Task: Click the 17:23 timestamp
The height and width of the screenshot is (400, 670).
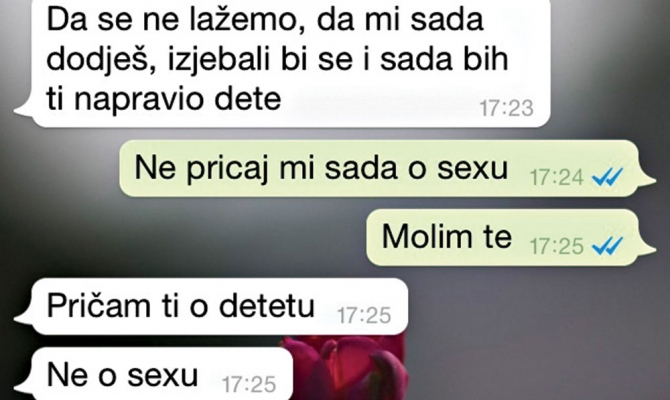Action: [x=506, y=108]
